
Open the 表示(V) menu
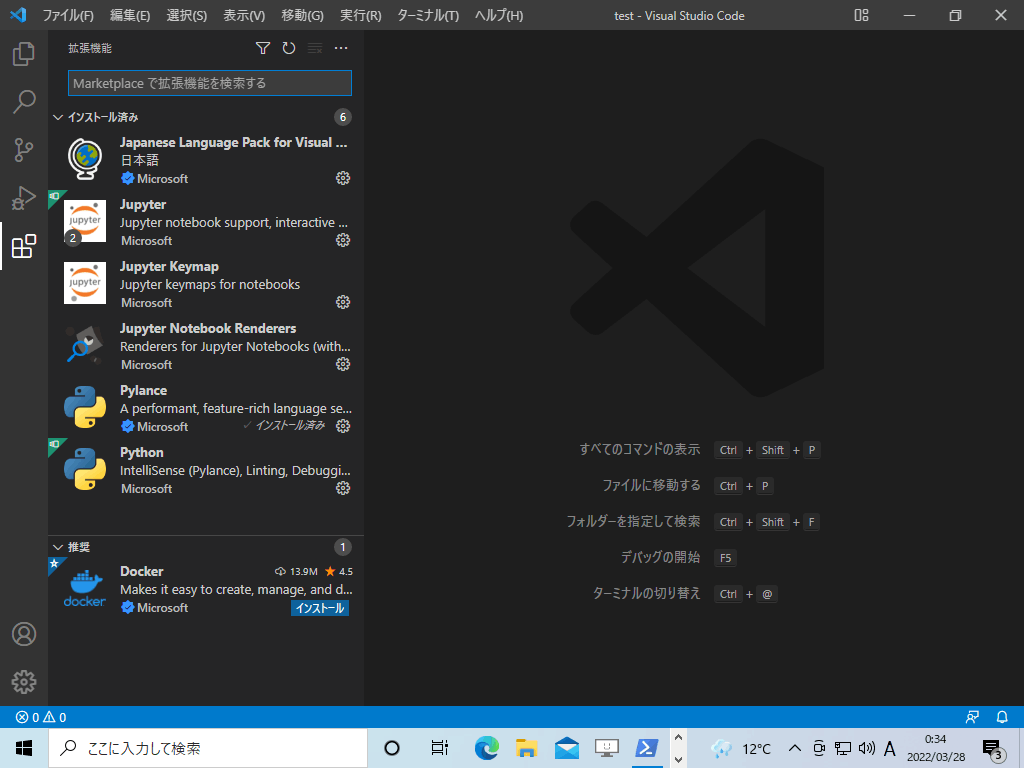pos(244,15)
